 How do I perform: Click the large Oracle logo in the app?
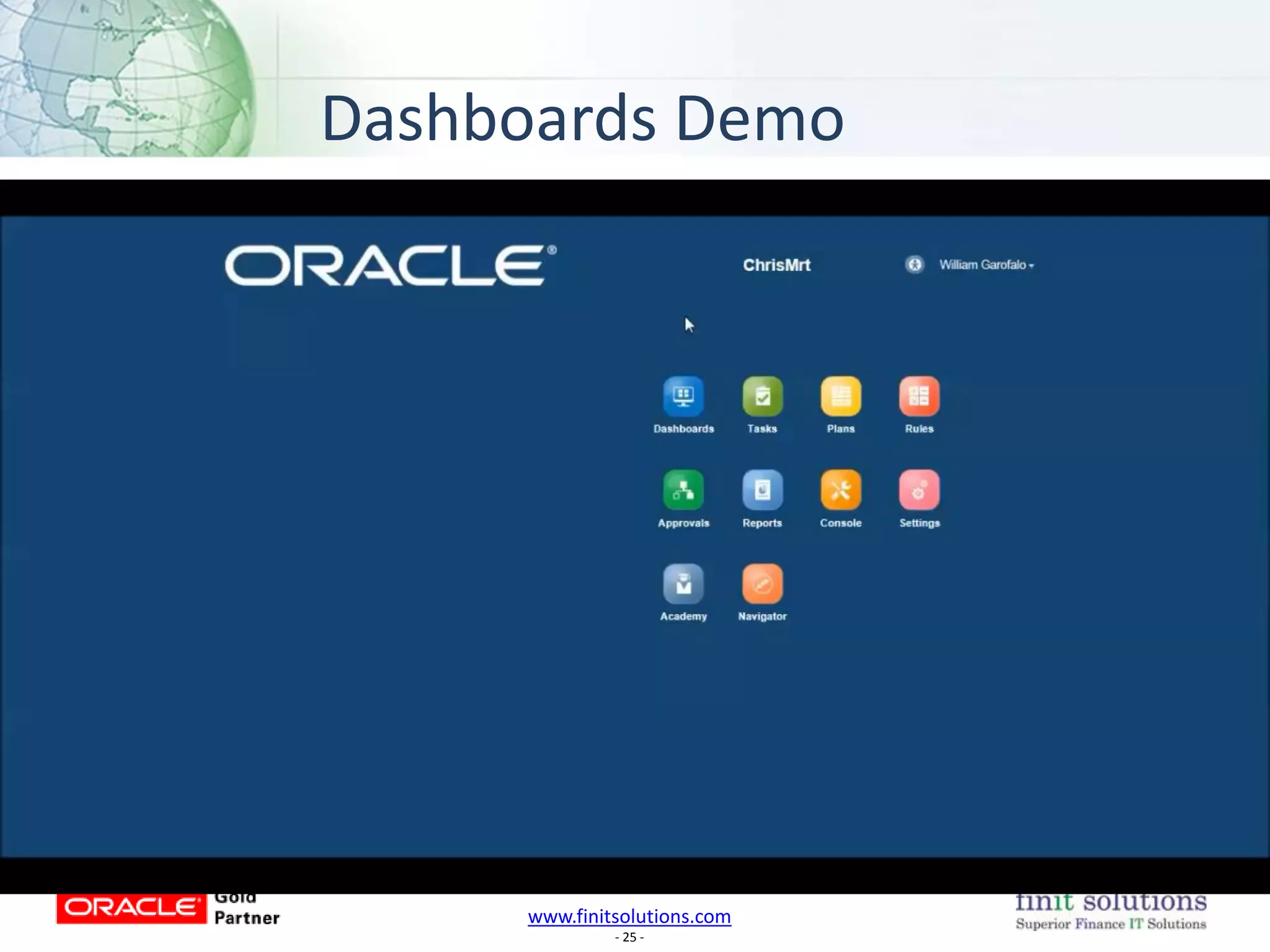[x=391, y=265]
